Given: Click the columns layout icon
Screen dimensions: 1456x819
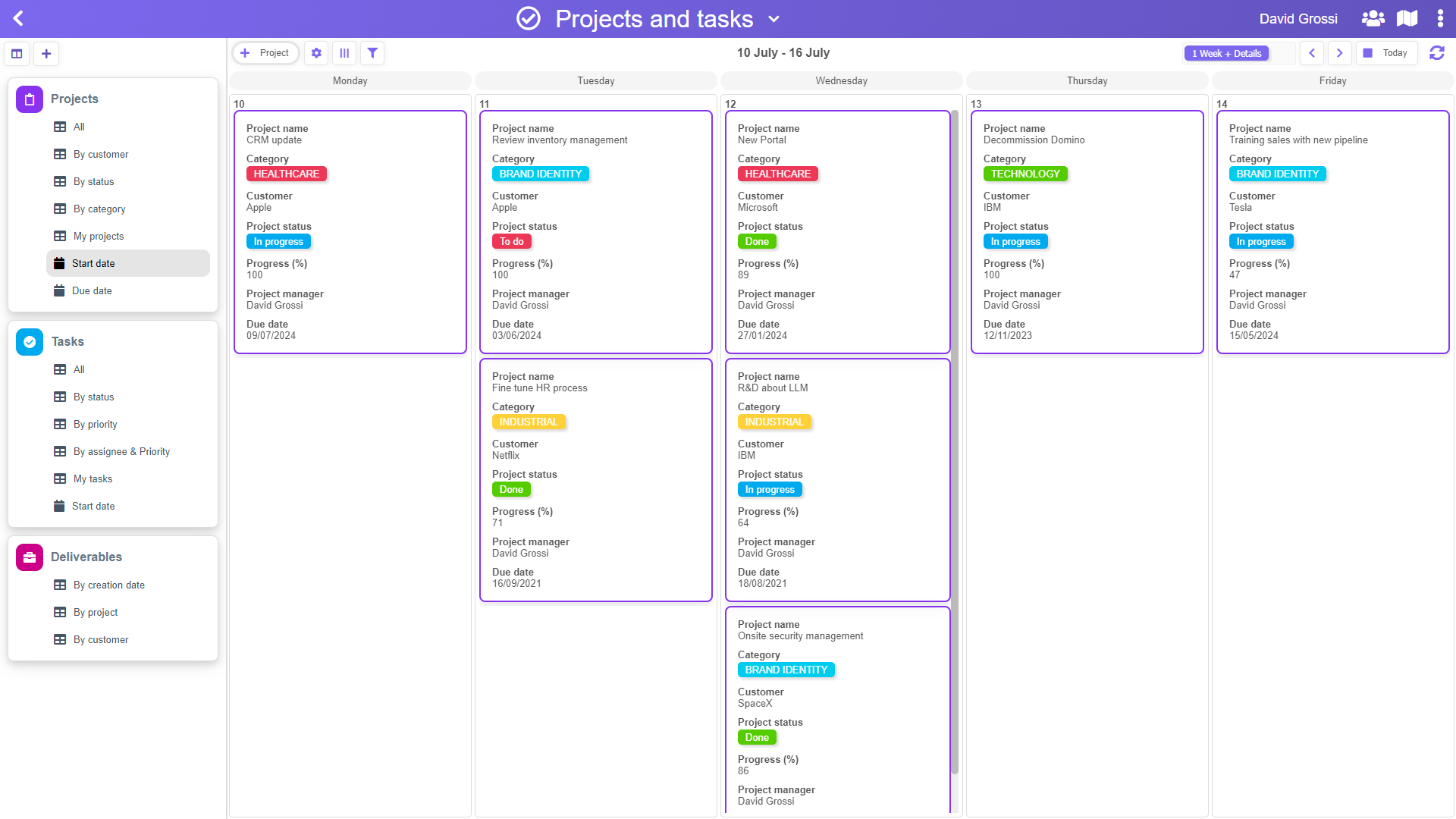Looking at the screenshot, I should 344,53.
